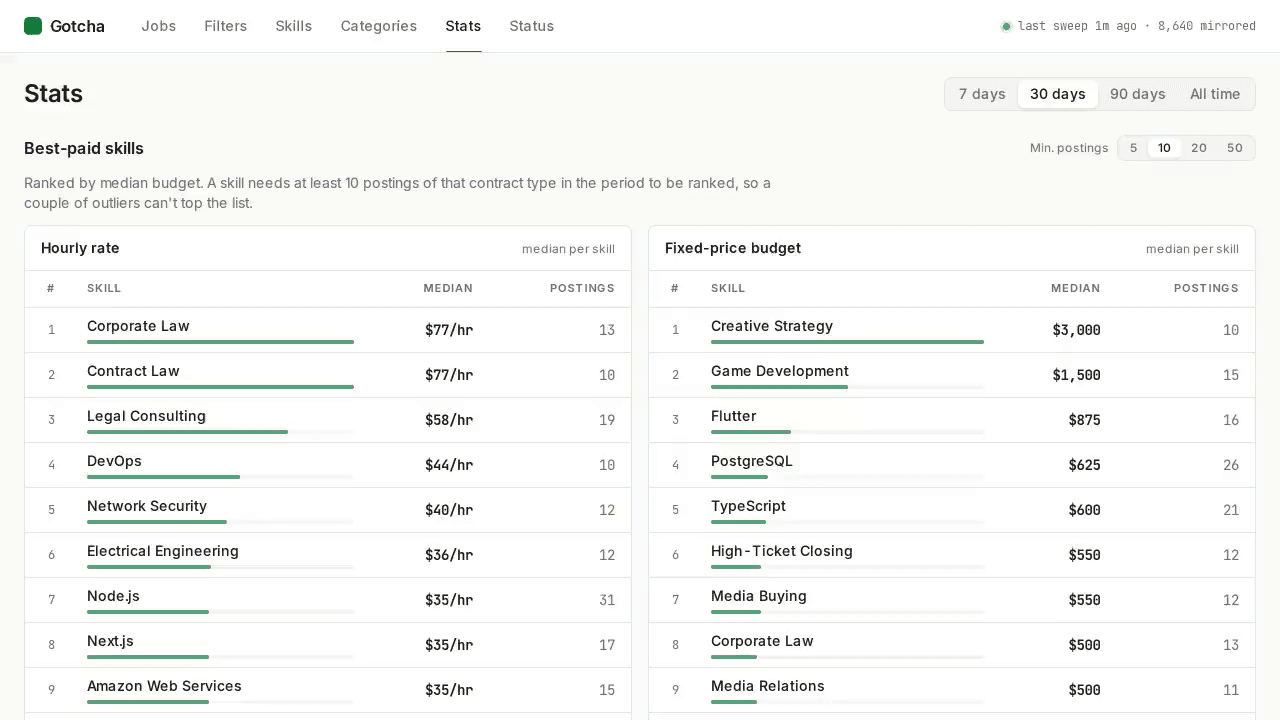
Task: Click the Flutter skill
Action: coord(733,416)
